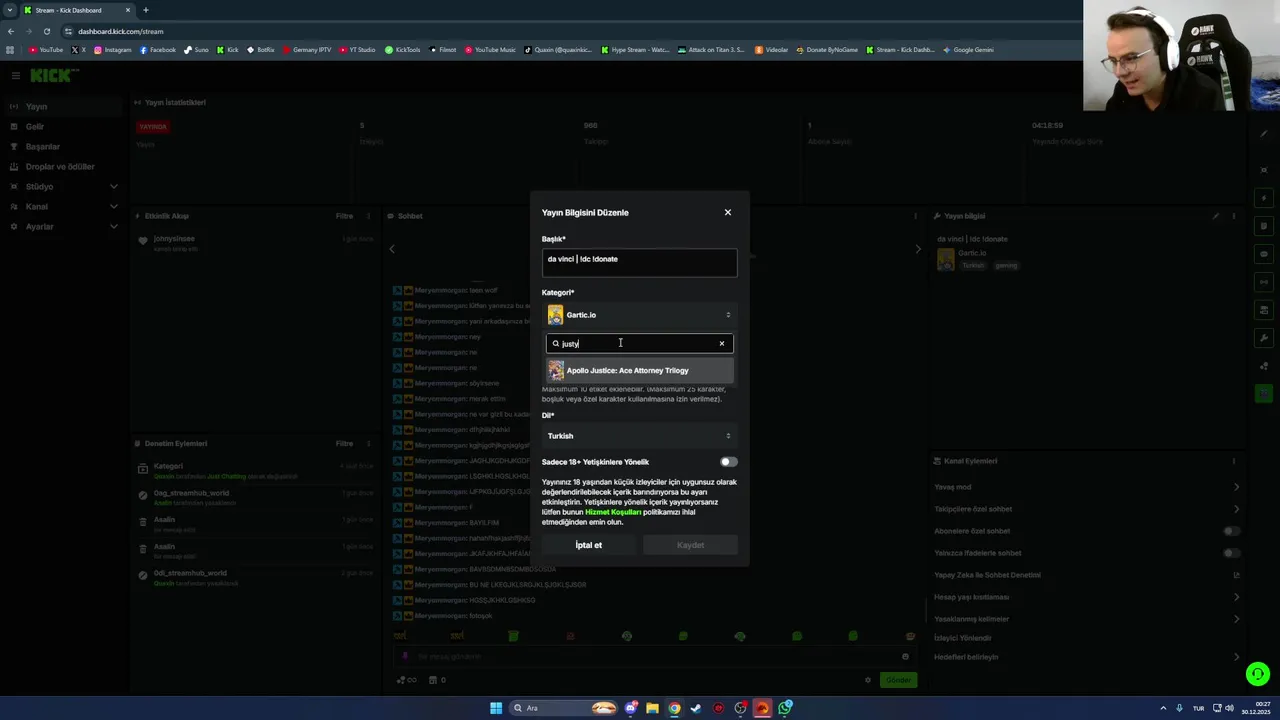Open Steam from the taskbar
Screen dimensions: 1280x720
(696, 708)
